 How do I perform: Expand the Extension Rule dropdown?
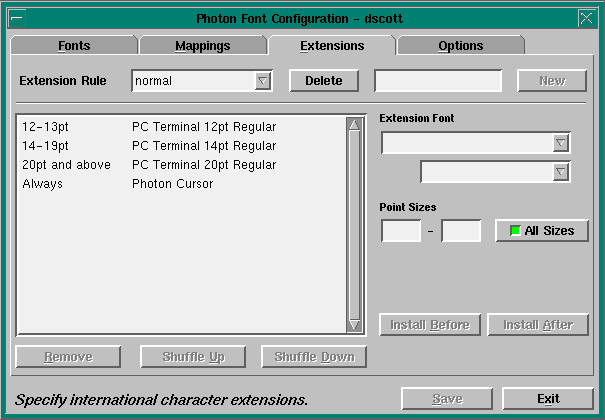pyautogui.click(x=263, y=81)
